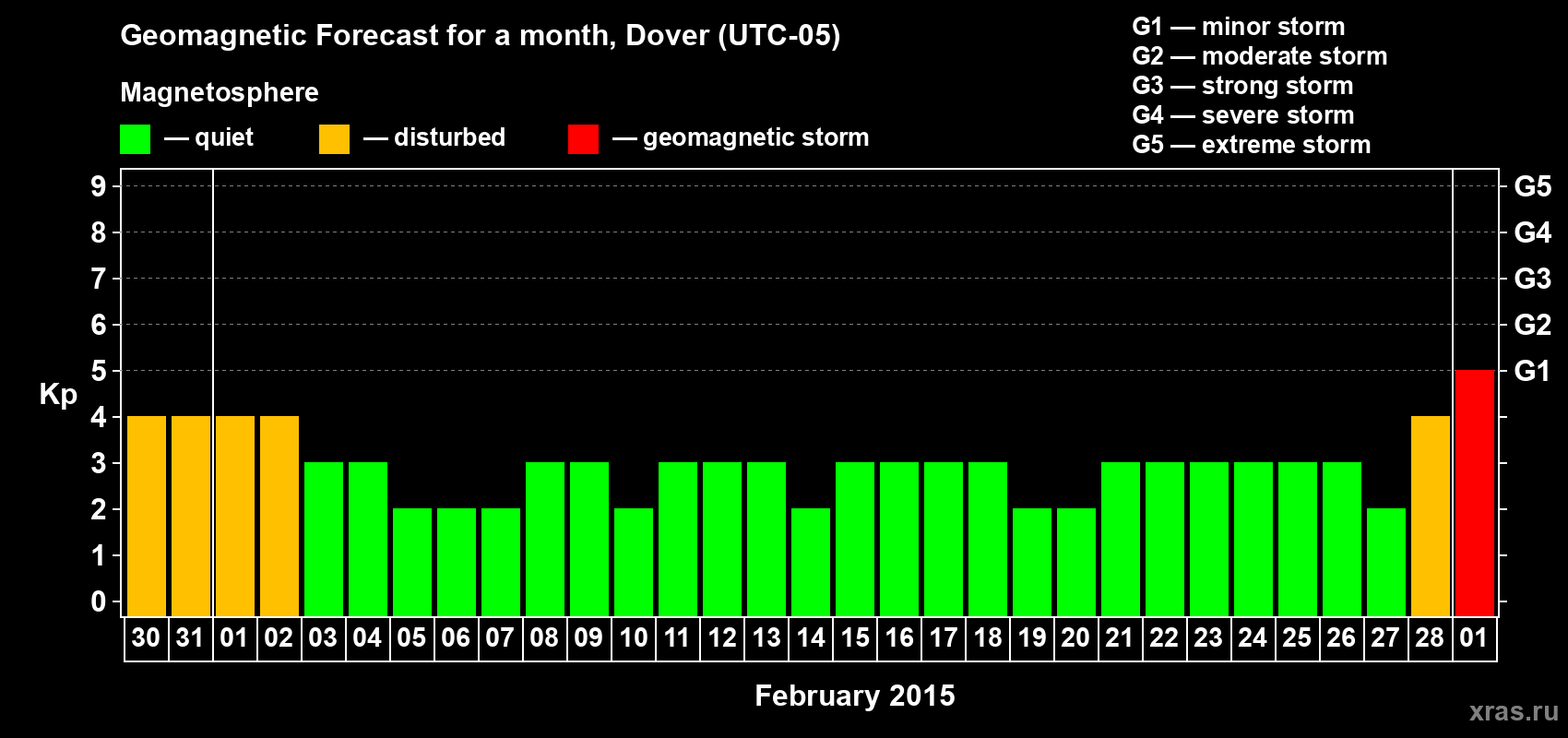Screen dimensions: 1568x738
Task: Click the orange disturbed legend swatch
Action: [x=334, y=139]
